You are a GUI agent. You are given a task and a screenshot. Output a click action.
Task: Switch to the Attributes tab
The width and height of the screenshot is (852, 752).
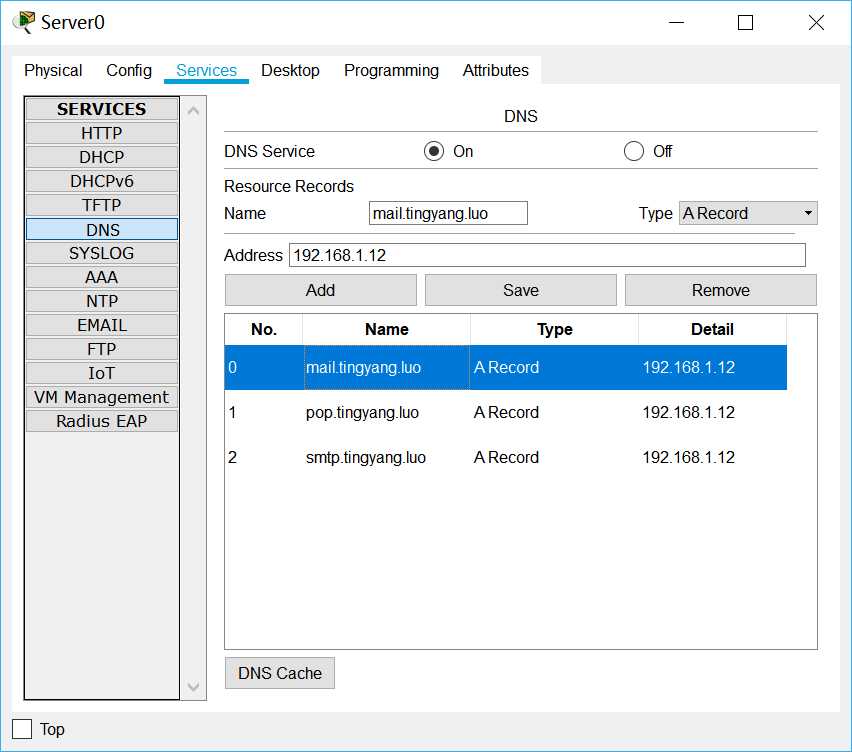click(x=496, y=70)
